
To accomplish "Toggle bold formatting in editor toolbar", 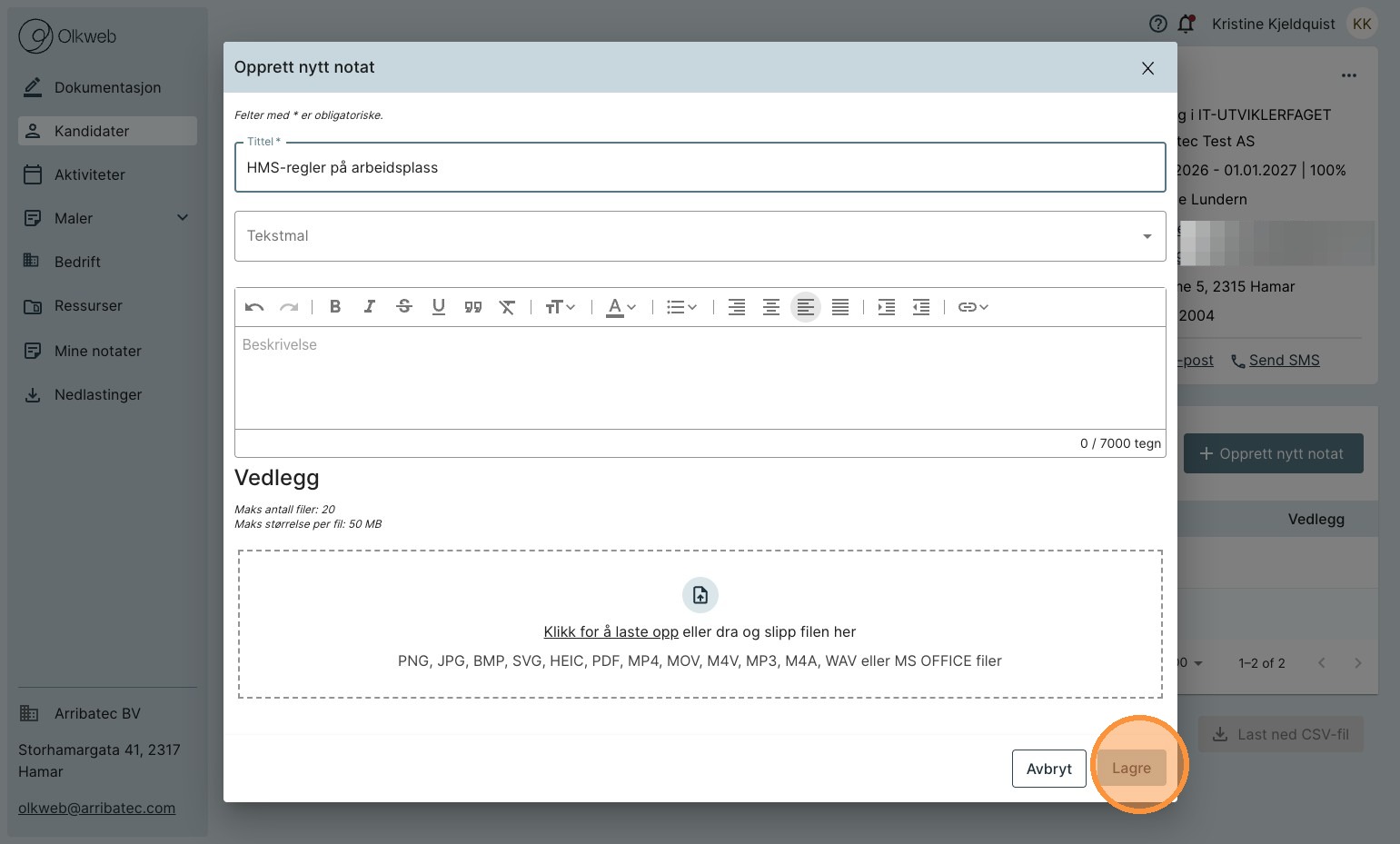I will (335, 307).
